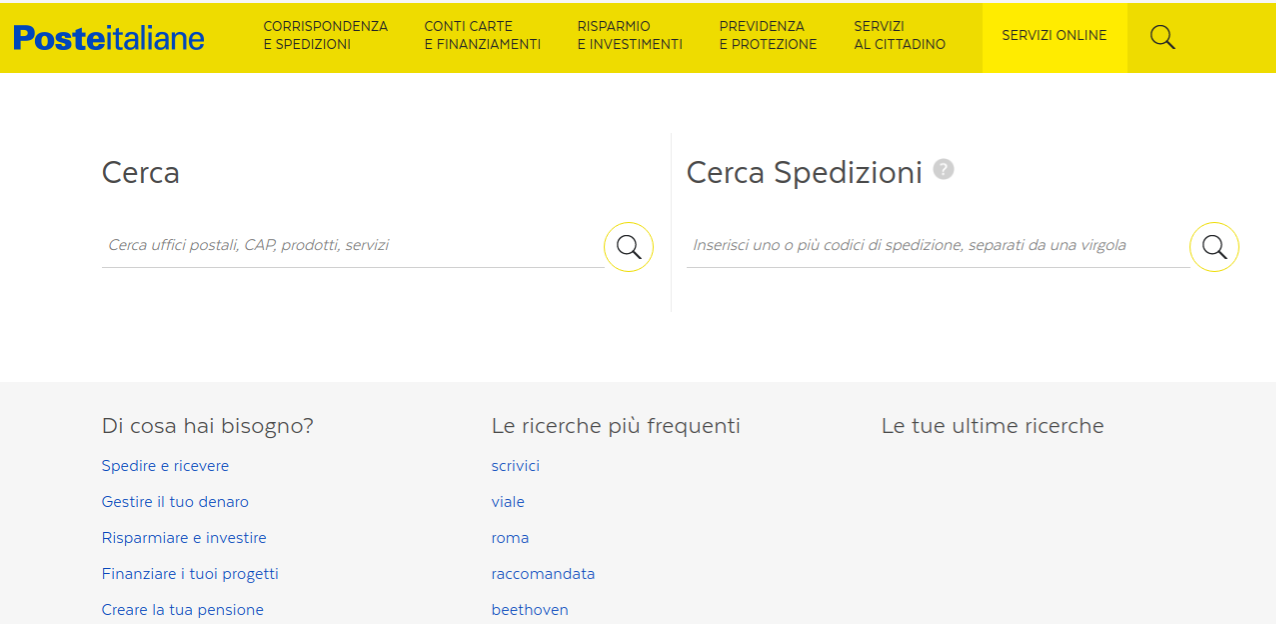Open the help tooltip beside Cerca Spedizioni

941,170
